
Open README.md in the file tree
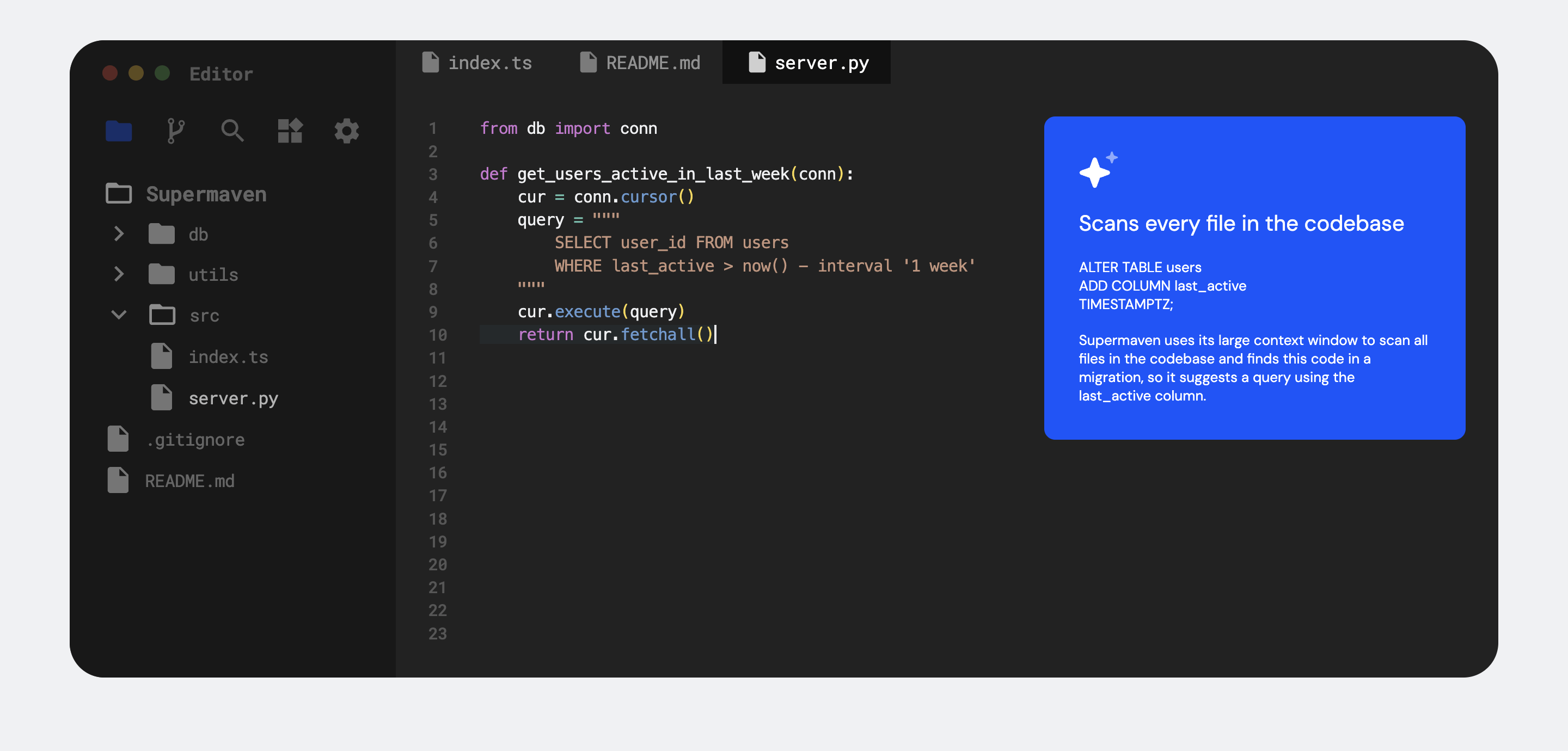click(x=189, y=481)
